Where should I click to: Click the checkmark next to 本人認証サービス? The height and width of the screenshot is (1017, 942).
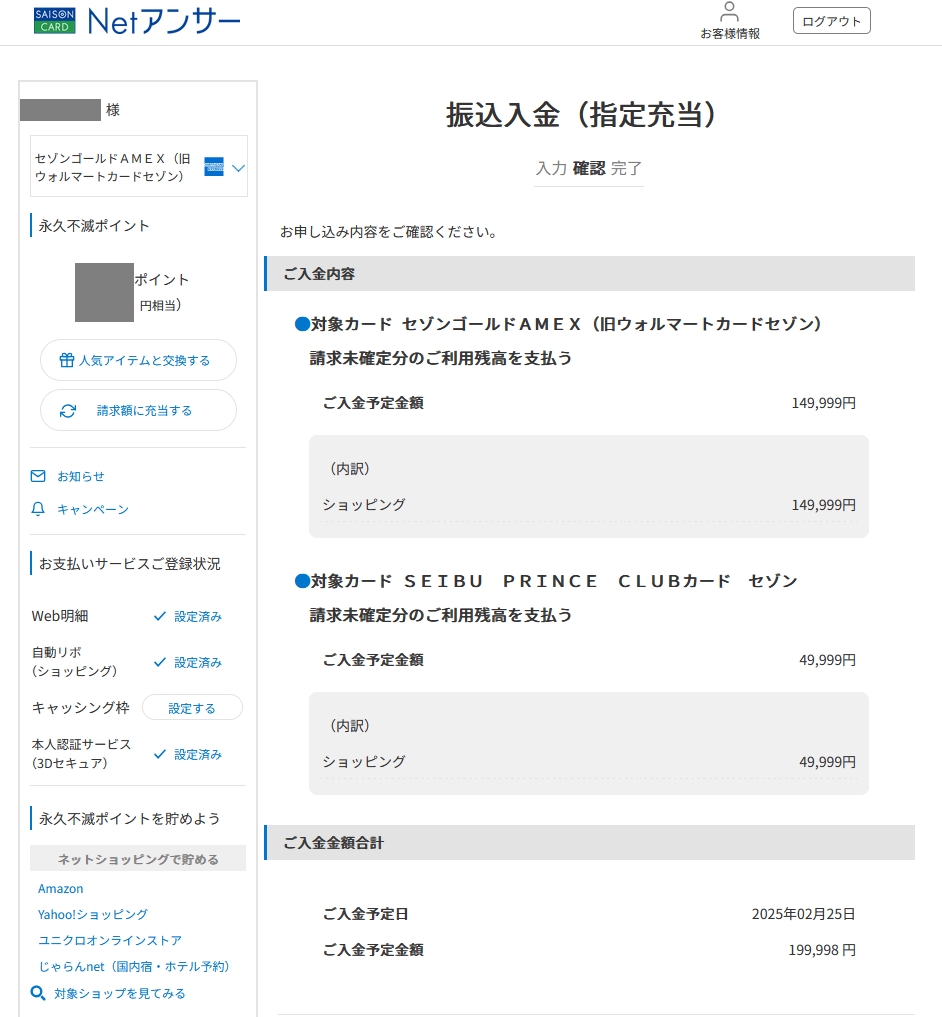160,754
